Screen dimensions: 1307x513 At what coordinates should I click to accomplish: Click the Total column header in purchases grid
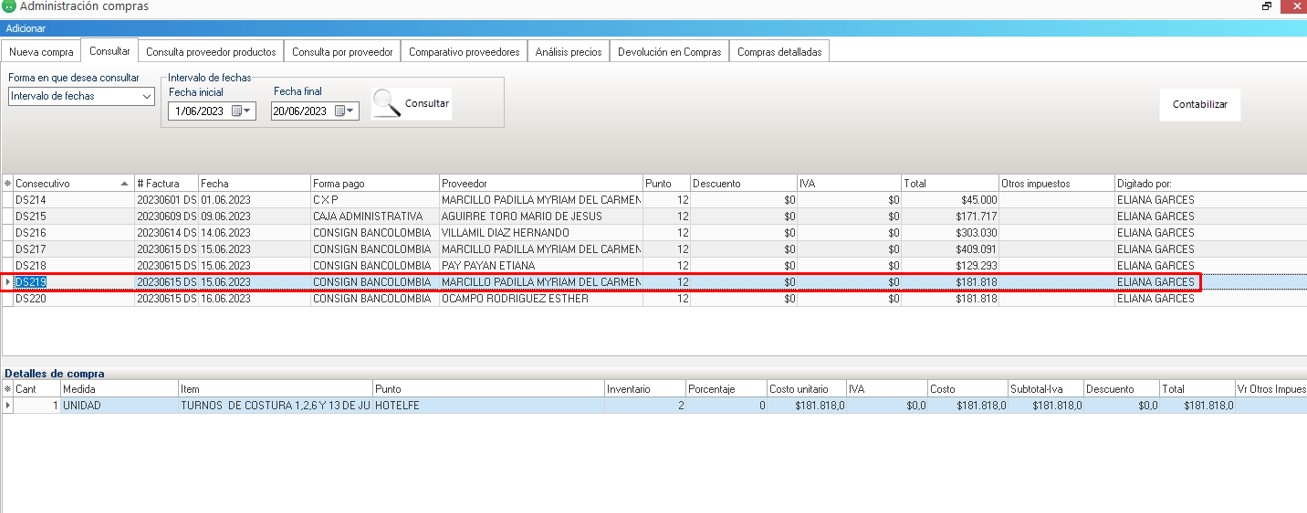948,184
